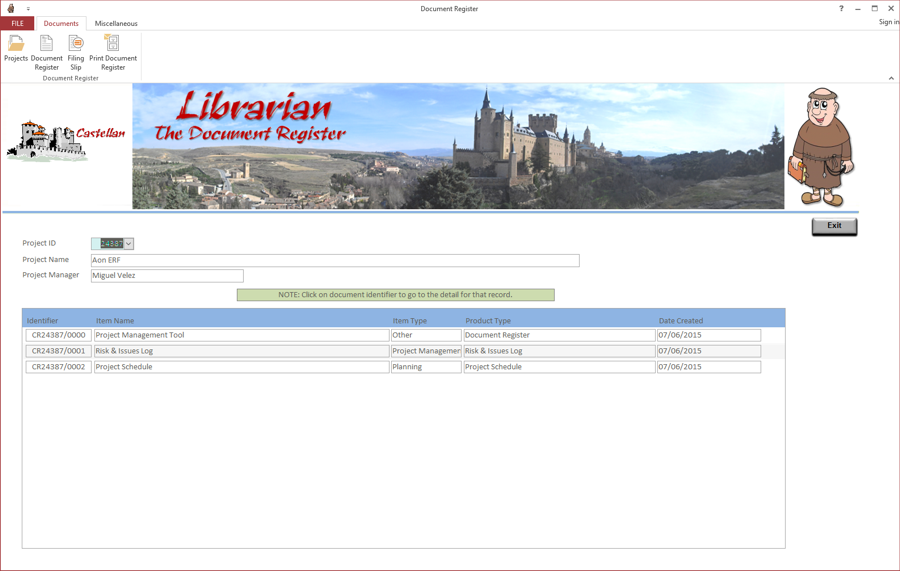This screenshot has width=900, height=571.
Task: Click the Project Name field Aon ERF
Action: (x=335, y=261)
